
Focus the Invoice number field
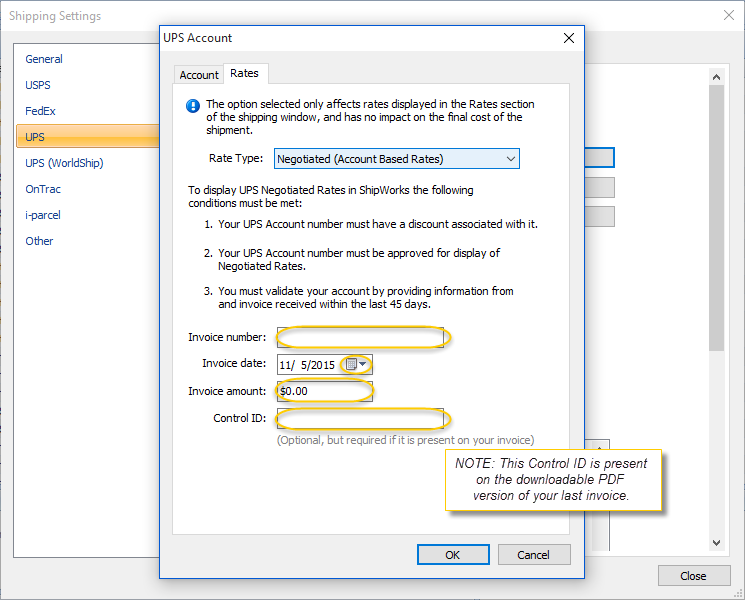360,337
